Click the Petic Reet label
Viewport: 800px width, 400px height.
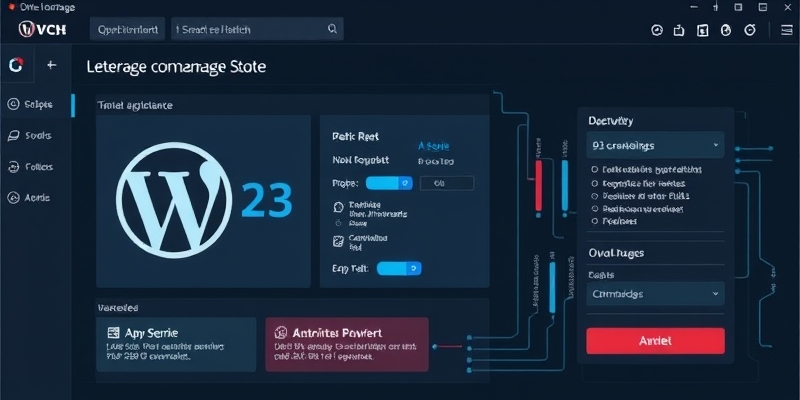coord(355,137)
